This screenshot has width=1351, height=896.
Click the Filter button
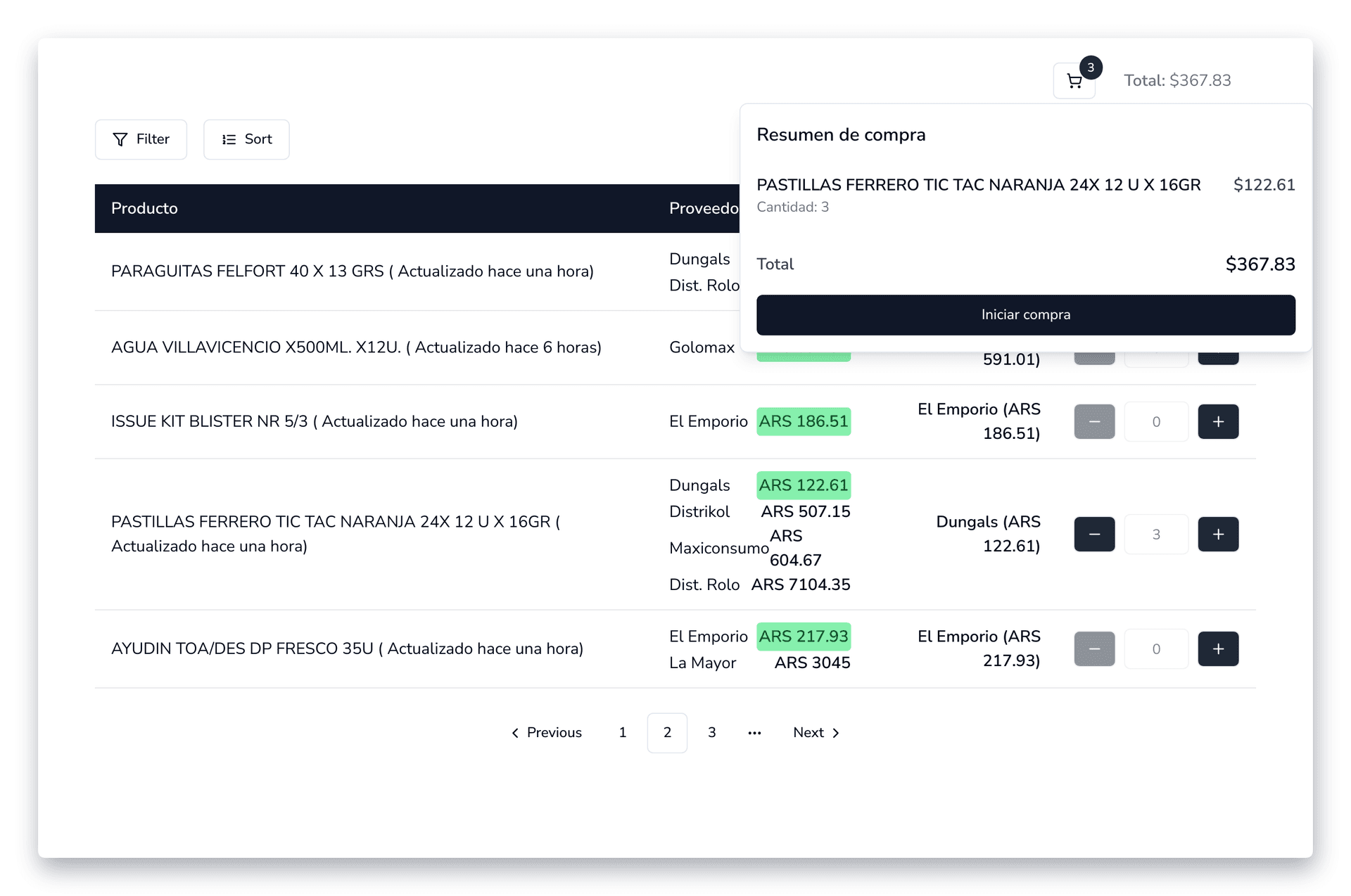tap(141, 139)
